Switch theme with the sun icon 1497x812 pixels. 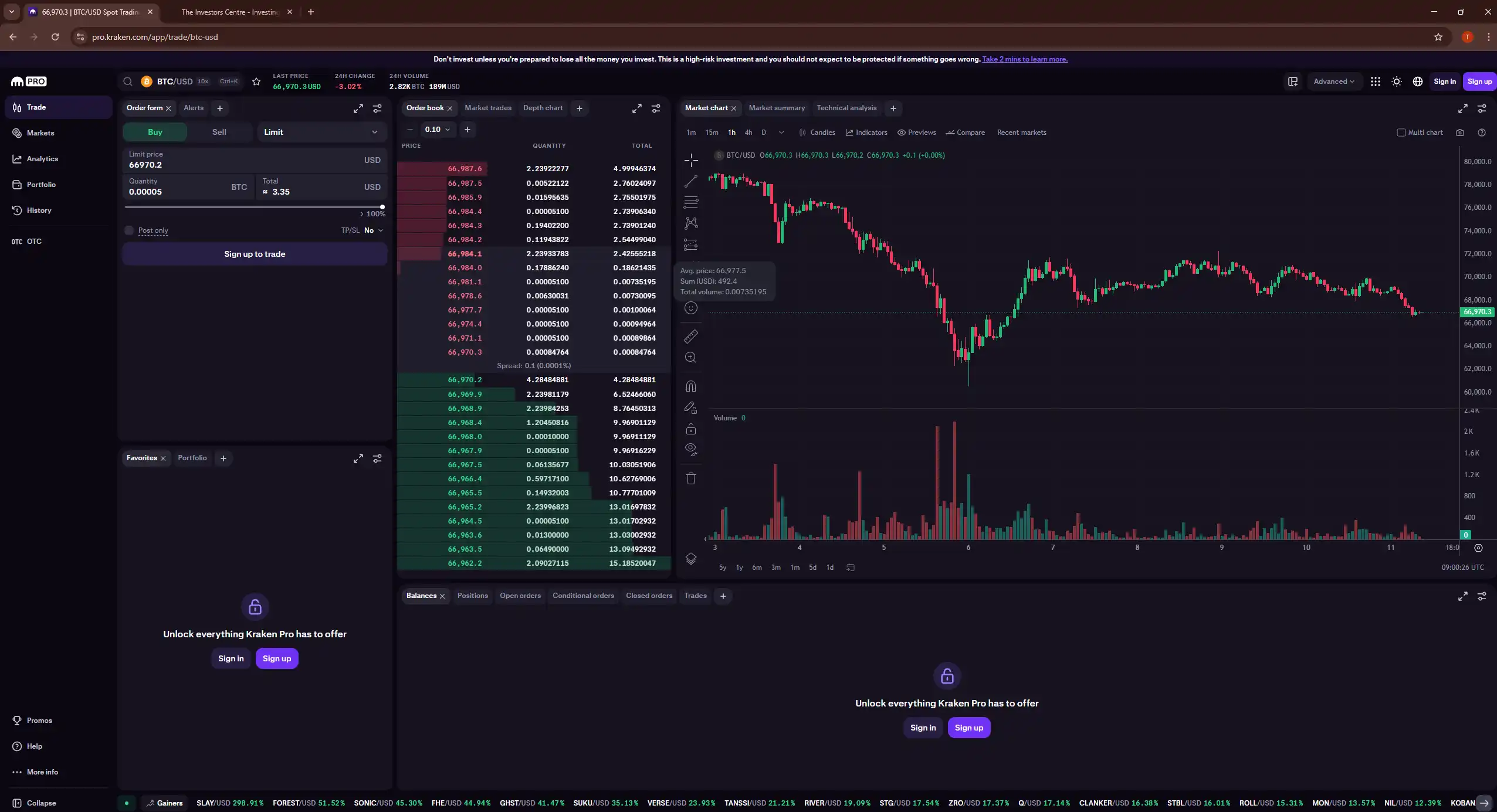click(x=1397, y=81)
